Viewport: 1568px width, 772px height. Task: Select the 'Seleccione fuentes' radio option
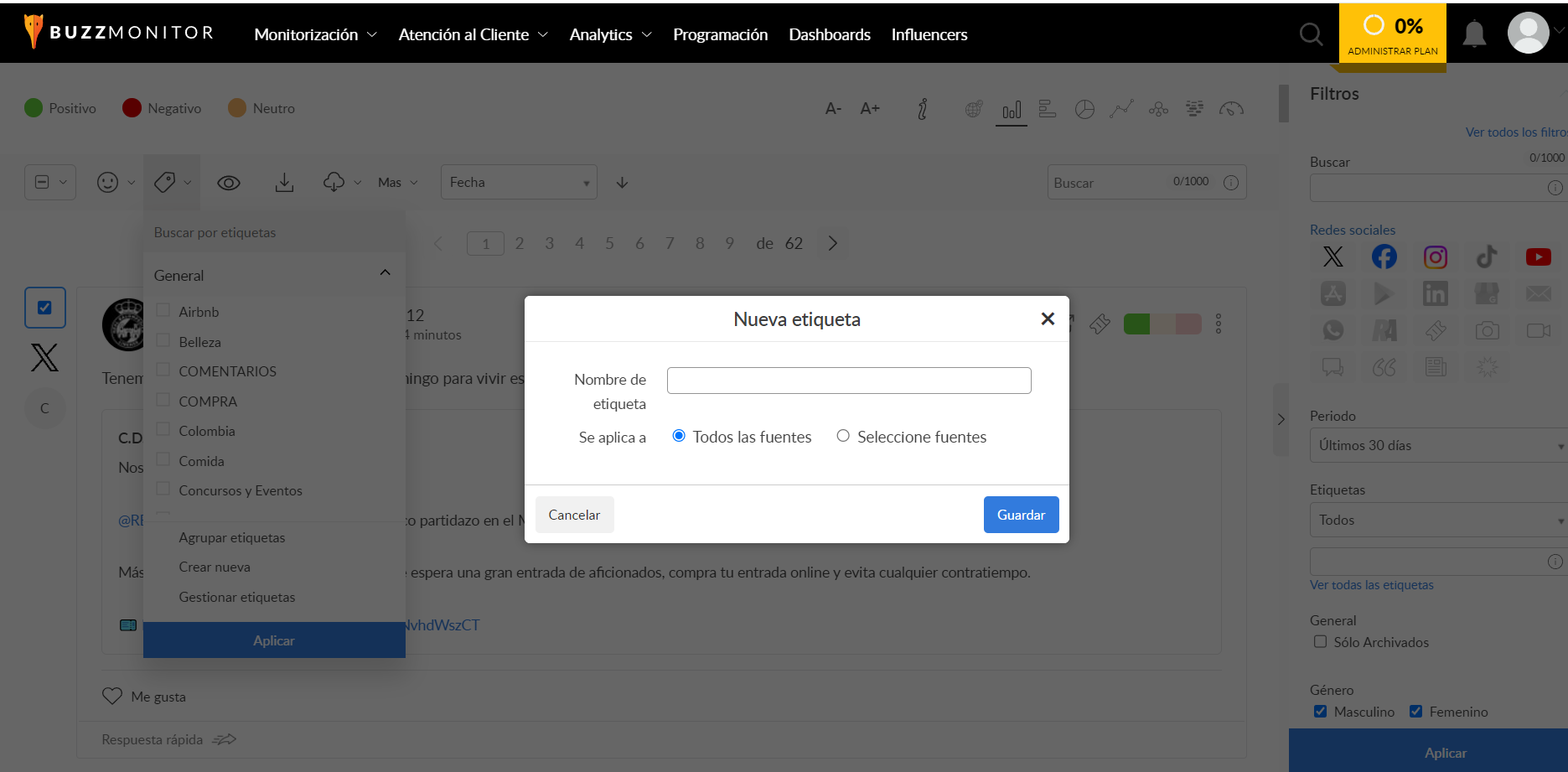coord(843,436)
